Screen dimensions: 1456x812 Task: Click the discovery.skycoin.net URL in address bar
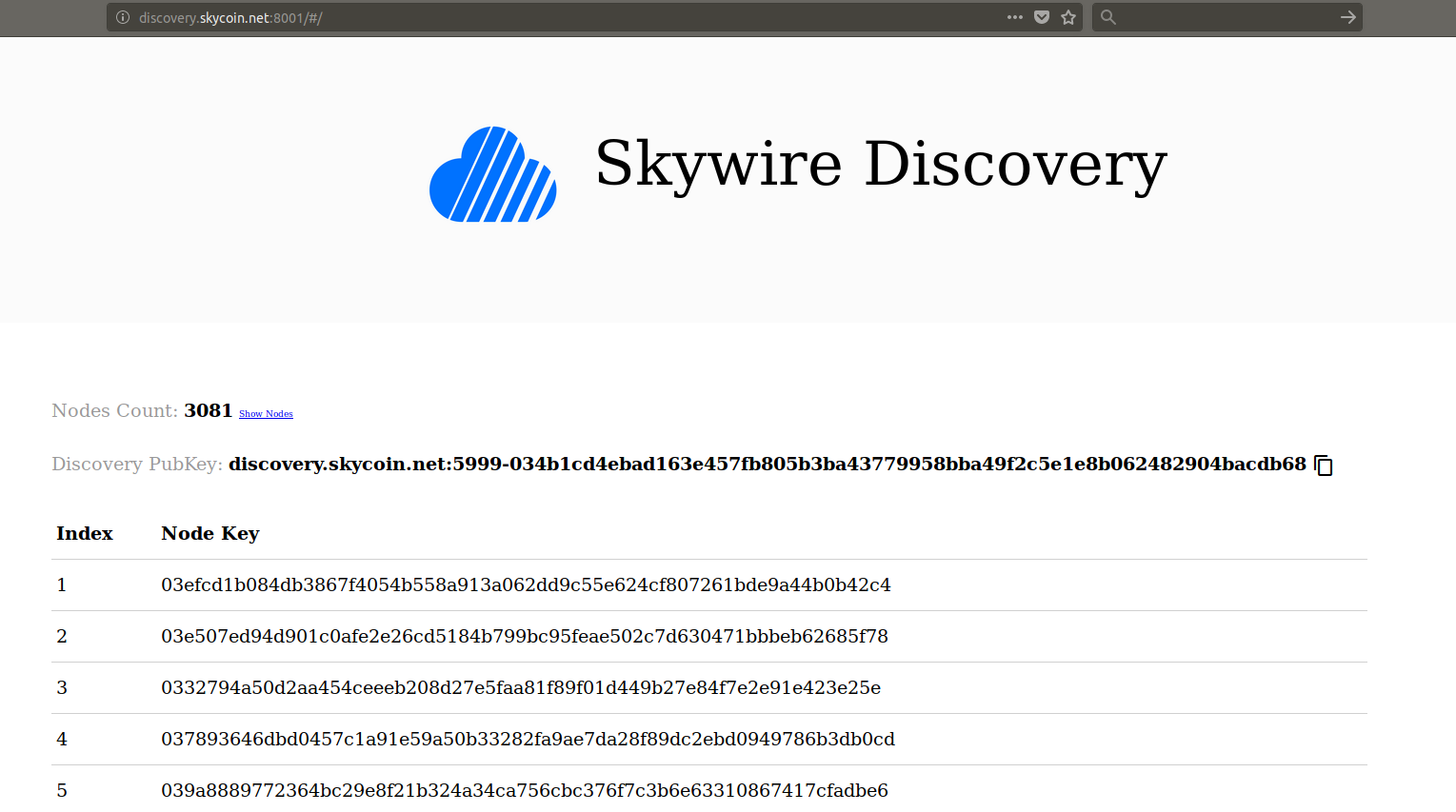tap(230, 17)
